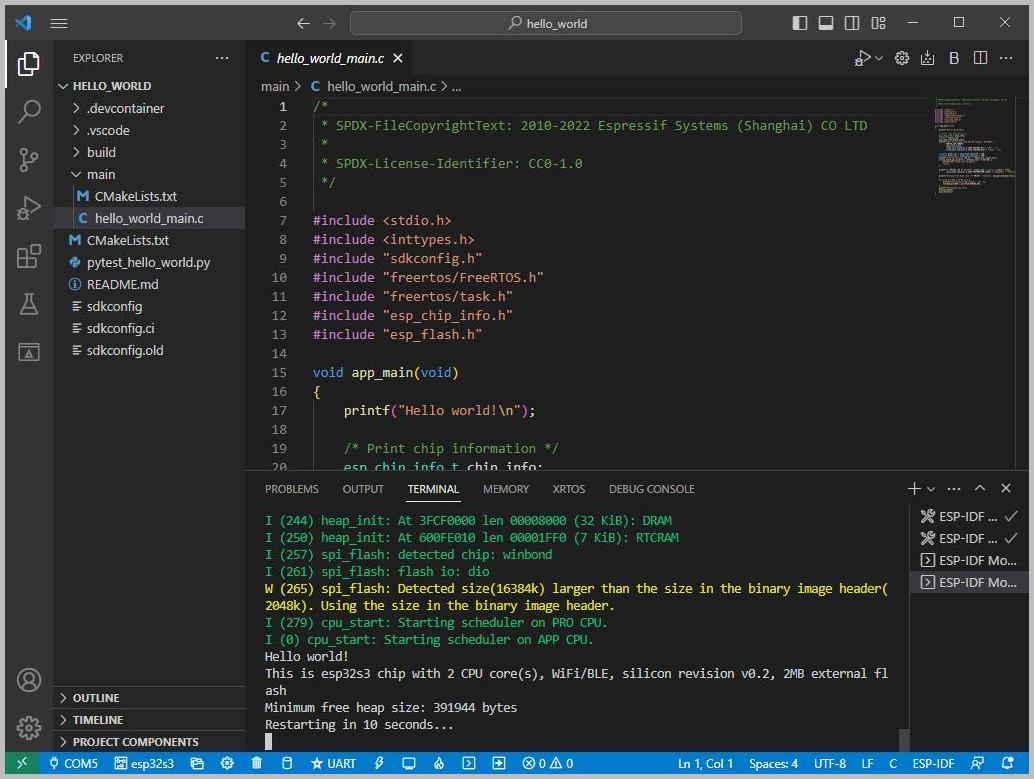Image resolution: width=1034 pixels, height=779 pixels.
Task: Click the trash can icon in status bar
Action: (256, 764)
